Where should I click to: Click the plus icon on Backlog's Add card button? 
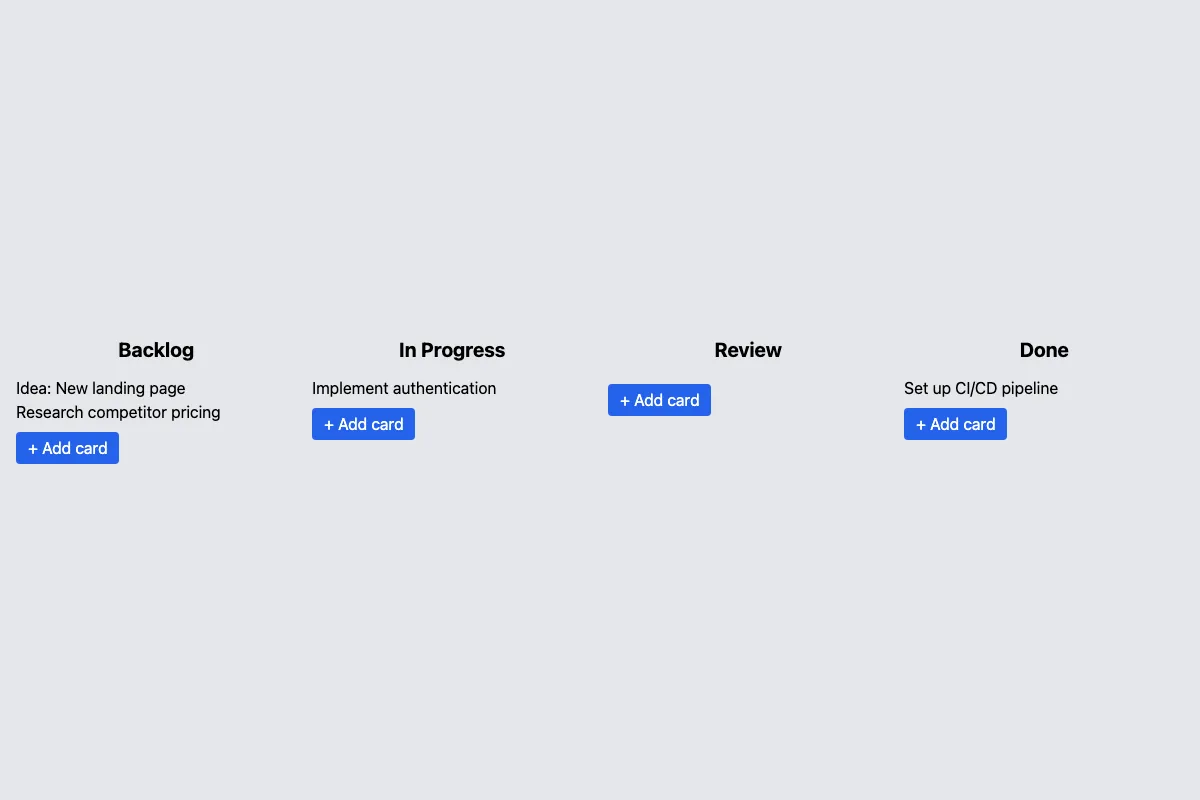[x=33, y=449]
